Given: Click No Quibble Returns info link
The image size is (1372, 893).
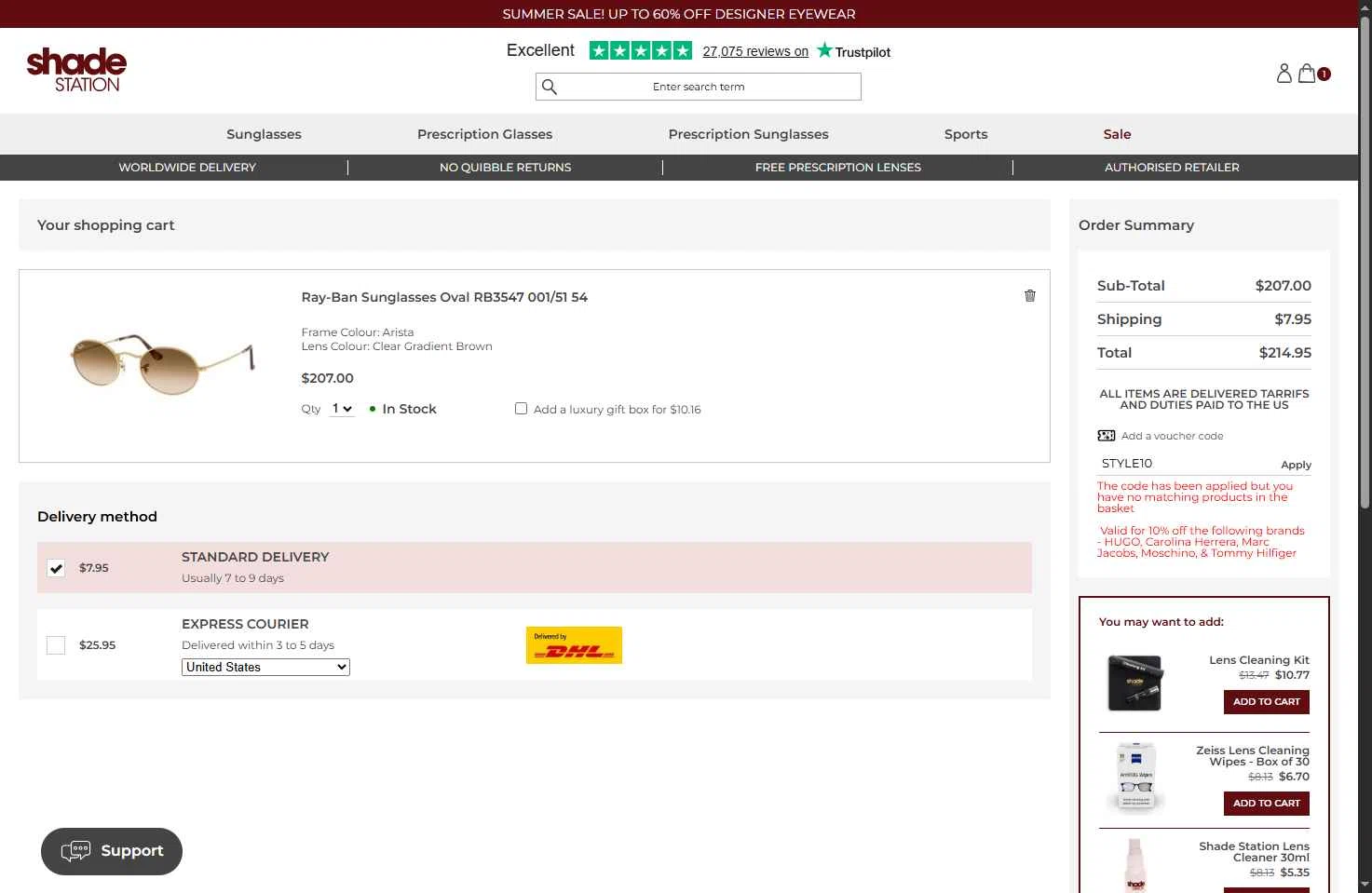Looking at the screenshot, I should [x=505, y=168].
